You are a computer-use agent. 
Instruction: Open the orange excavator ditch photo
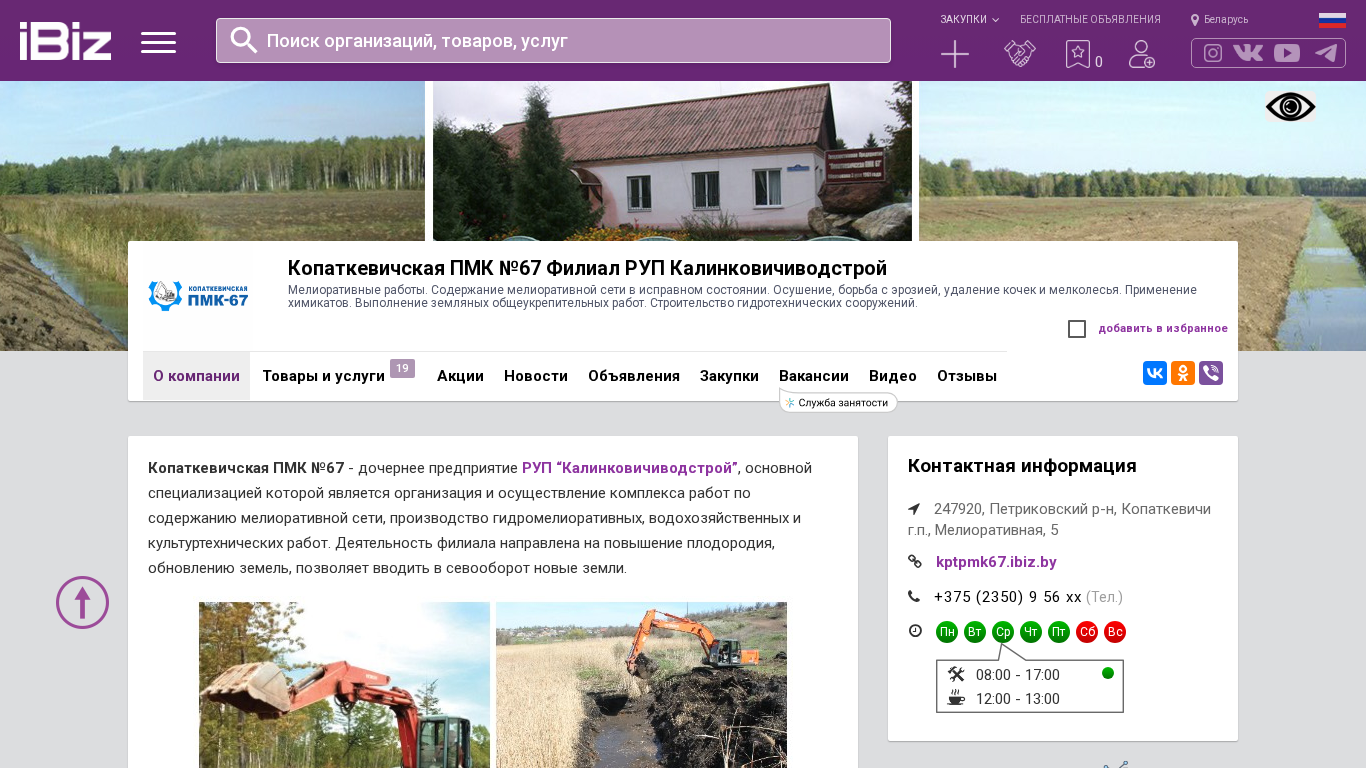click(641, 685)
